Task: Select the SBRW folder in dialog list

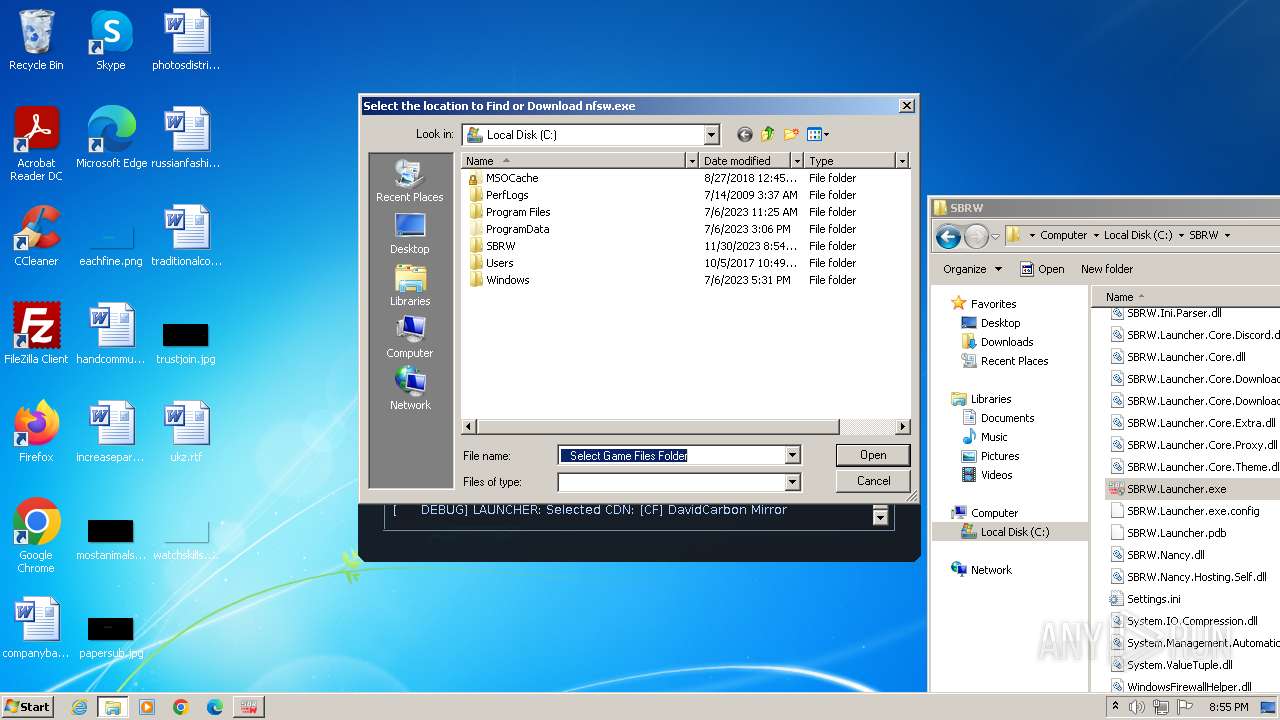Action: pos(500,246)
